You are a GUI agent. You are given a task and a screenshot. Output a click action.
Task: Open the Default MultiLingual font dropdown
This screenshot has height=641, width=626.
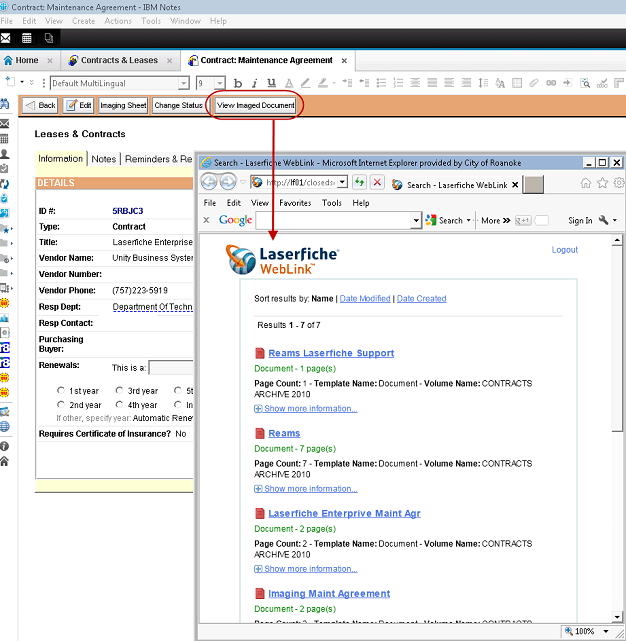[x=184, y=83]
